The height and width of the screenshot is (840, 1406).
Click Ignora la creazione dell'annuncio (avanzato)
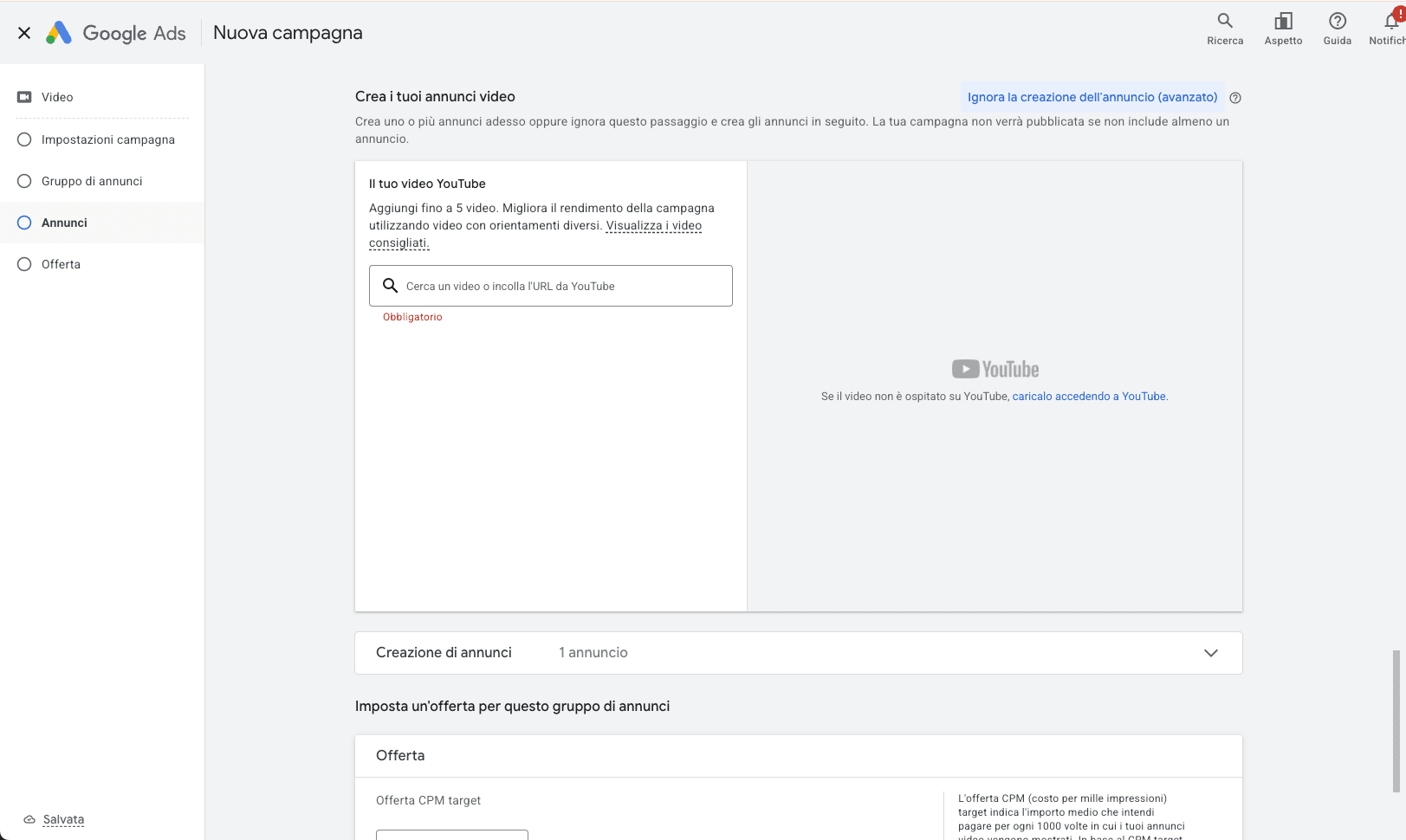point(1092,97)
